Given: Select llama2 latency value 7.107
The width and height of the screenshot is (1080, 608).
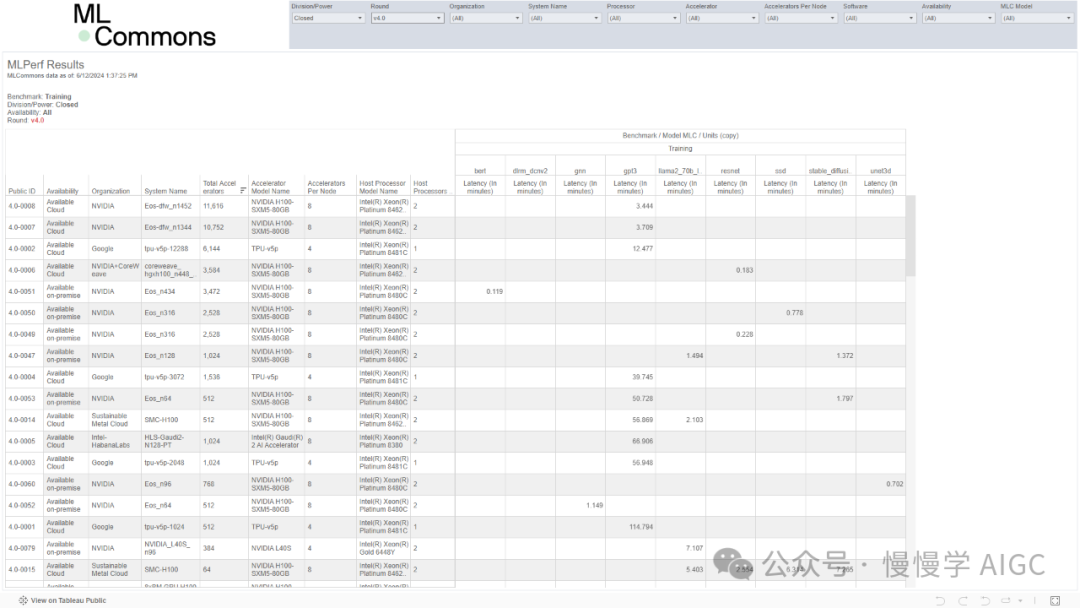Looking at the screenshot, I should (694, 548).
